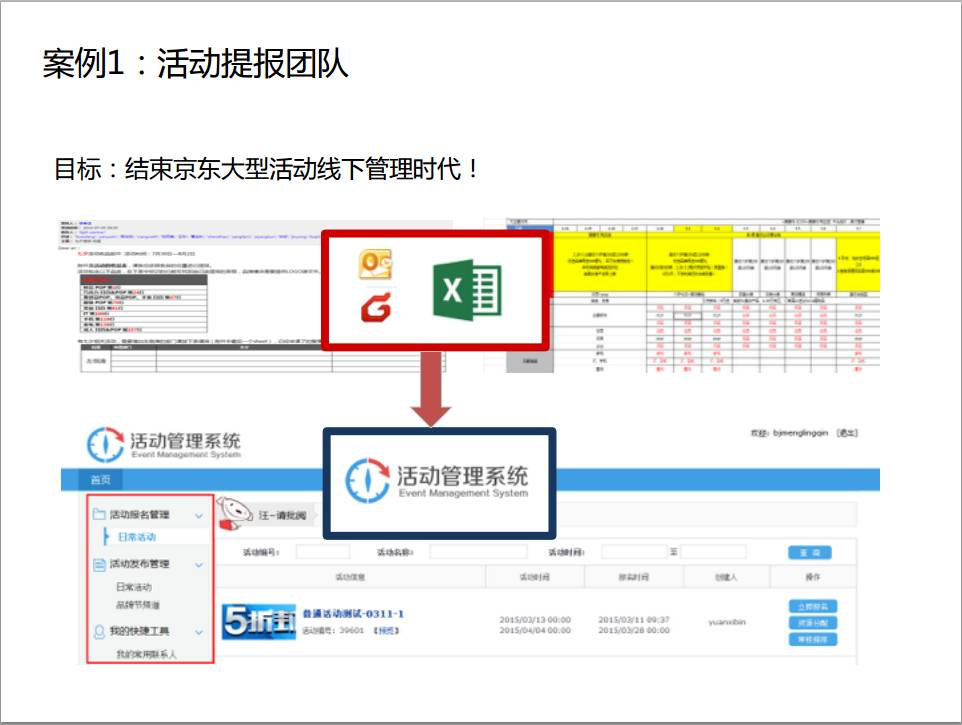Image resolution: width=962 pixels, height=725 pixels.
Task: Click the blue 查询 search button
Action: (809, 553)
